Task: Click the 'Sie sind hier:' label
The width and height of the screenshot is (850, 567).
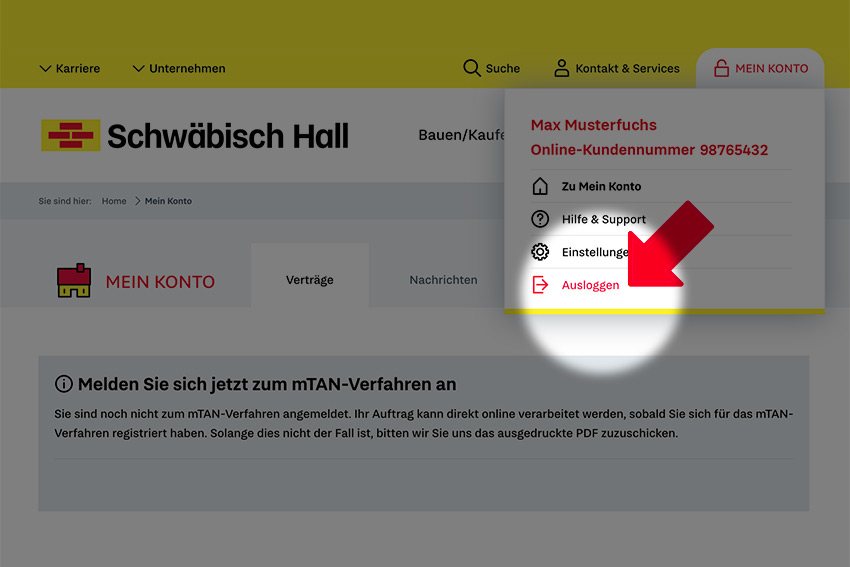Action: tap(65, 201)
